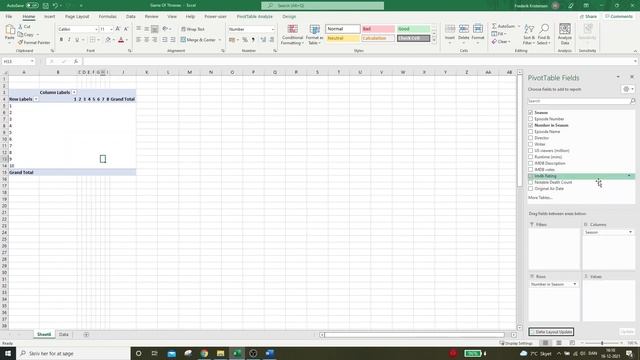Click the Format Painter brush icon
The image size is (640, 360).
20,42
